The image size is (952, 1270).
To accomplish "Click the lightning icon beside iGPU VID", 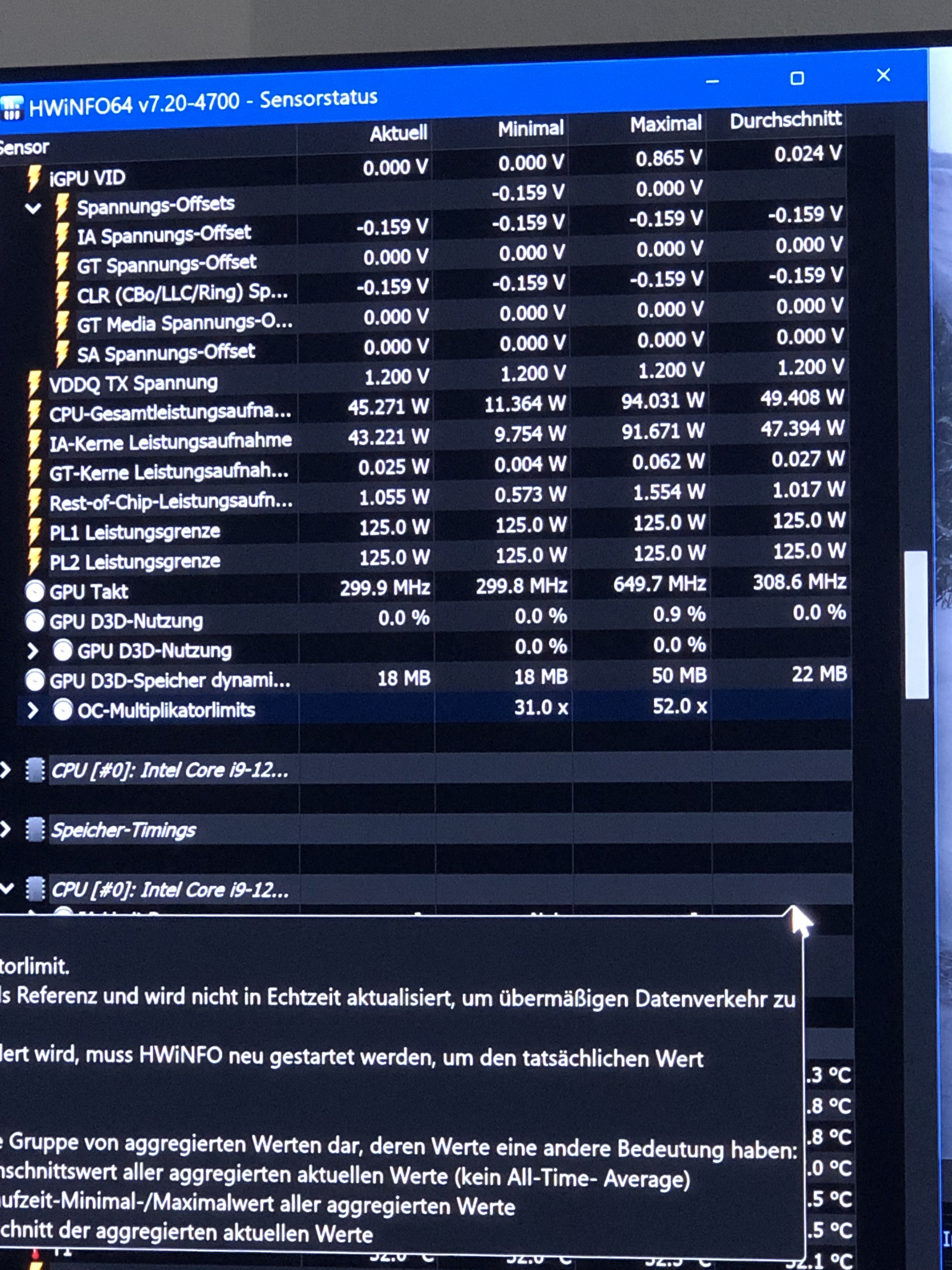I will (x=34, y=178).
